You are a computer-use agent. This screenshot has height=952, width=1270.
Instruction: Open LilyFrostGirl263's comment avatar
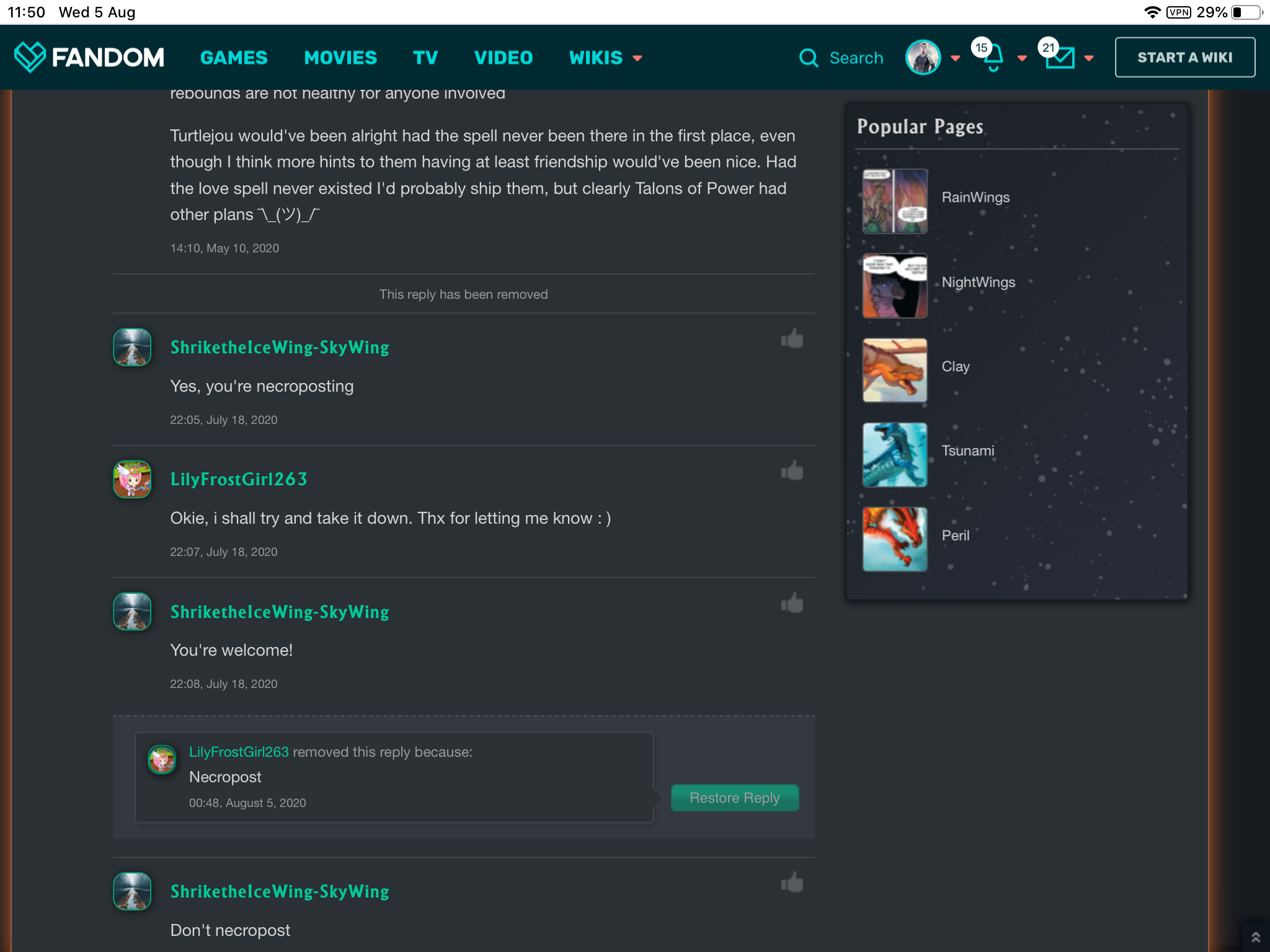pos(132,479)
